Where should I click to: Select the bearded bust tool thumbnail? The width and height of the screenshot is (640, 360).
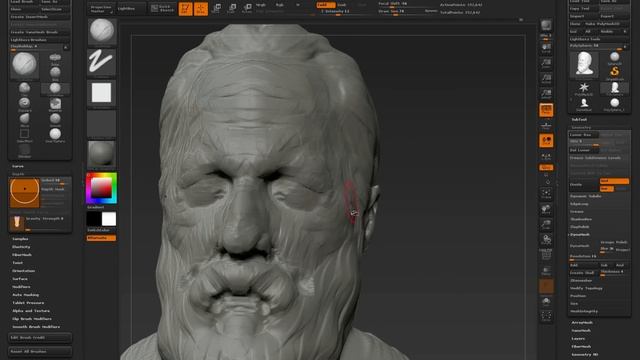[x=584, y=63]
